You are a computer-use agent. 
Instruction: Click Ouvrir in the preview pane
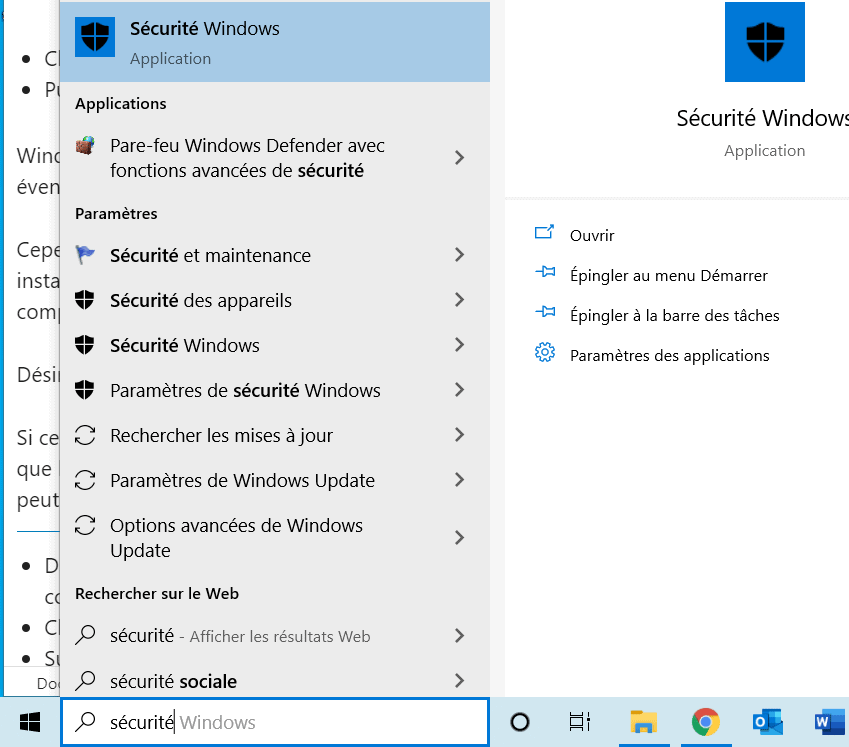(x=592, y=235)
